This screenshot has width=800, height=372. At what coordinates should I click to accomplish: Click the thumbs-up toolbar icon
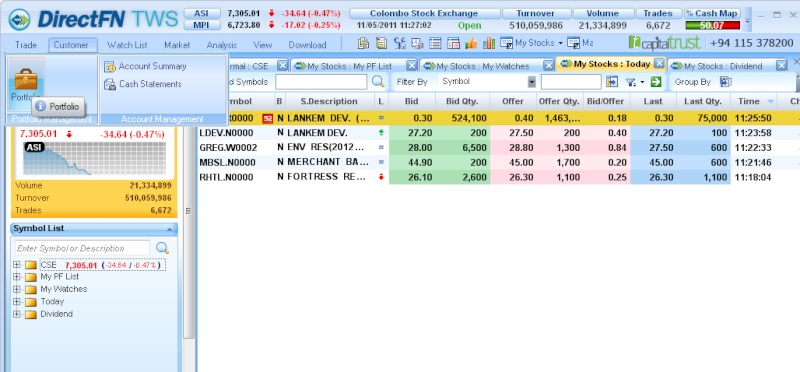471,44
